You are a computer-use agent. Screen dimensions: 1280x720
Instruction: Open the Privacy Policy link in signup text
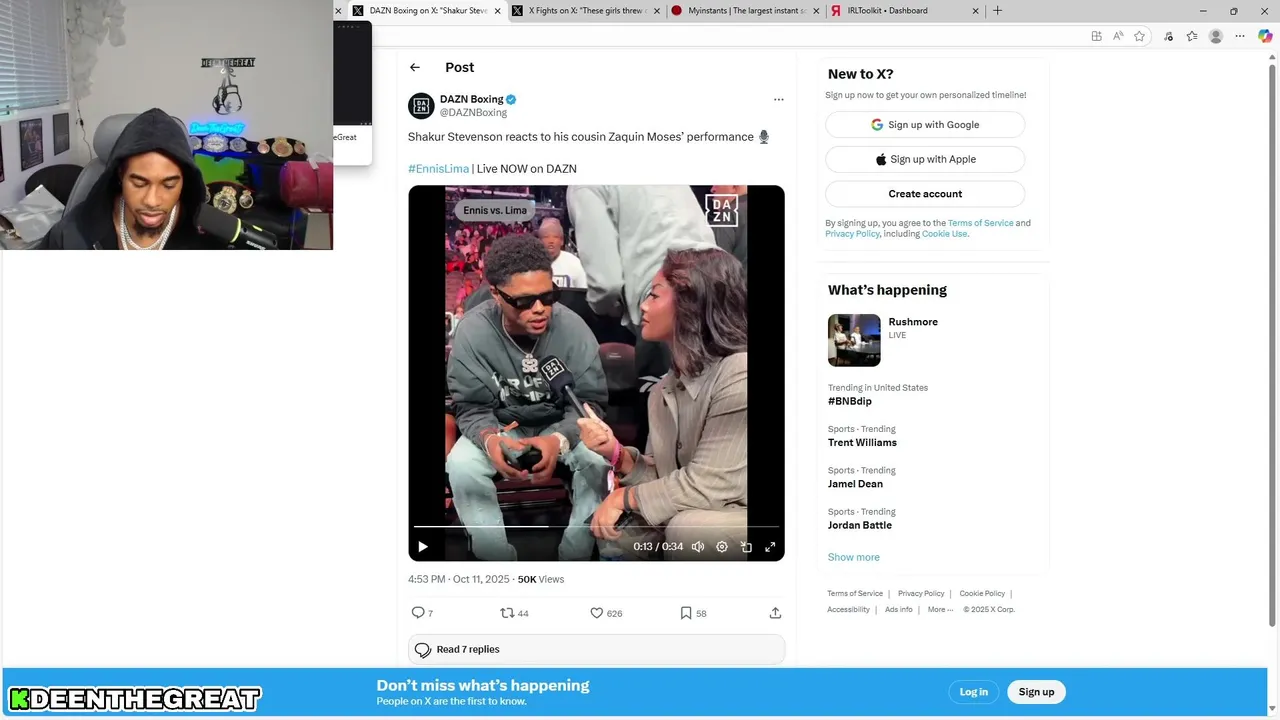pos(852,234)
